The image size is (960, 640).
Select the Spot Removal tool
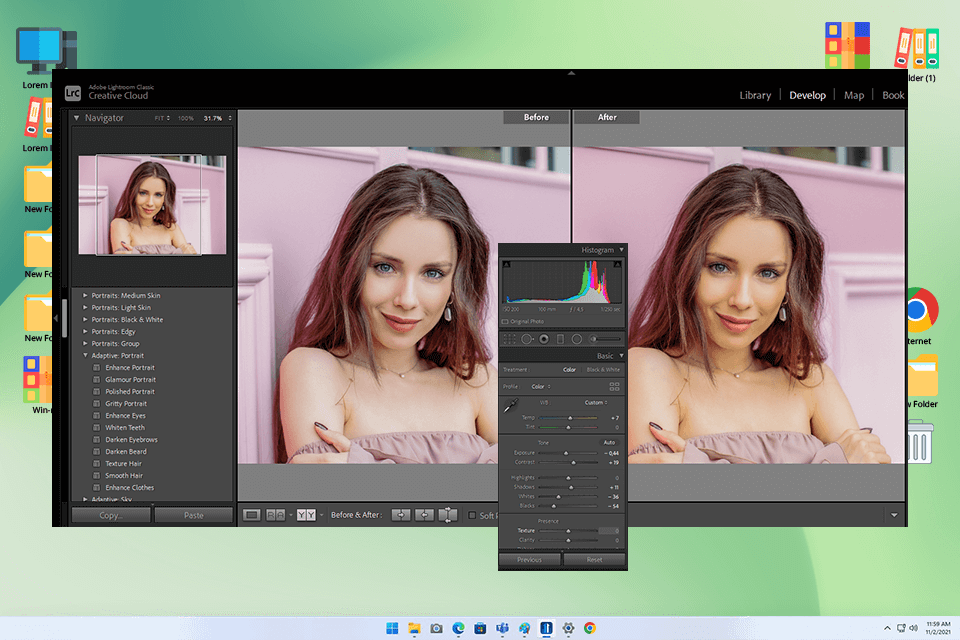coord(527,339)
